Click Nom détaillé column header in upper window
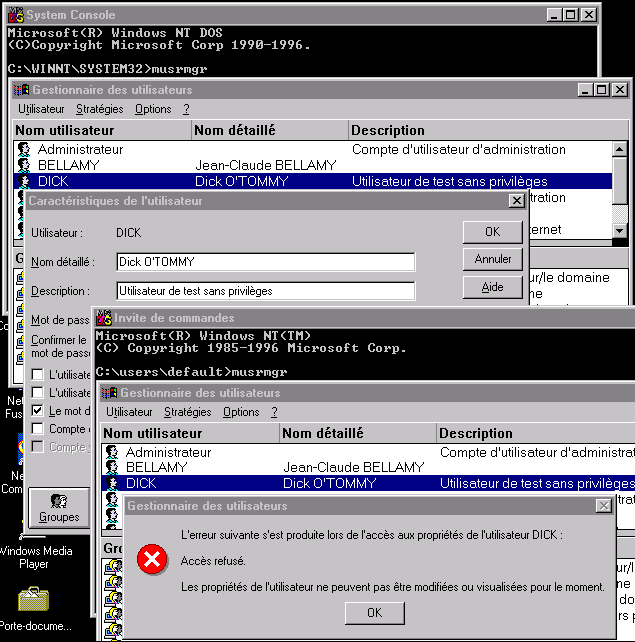Image resolution: width=635 pixels, height=642 pixels. point(270,130)
